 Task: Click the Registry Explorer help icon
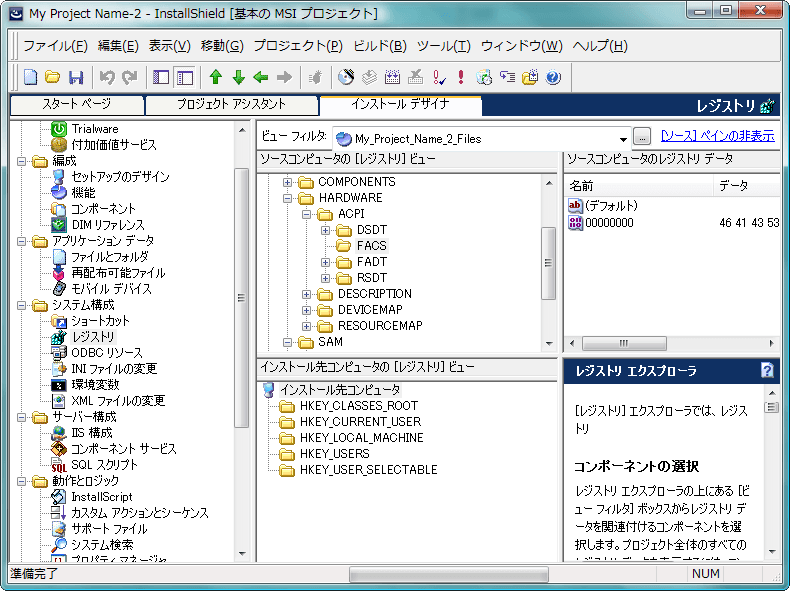point(767,370)
